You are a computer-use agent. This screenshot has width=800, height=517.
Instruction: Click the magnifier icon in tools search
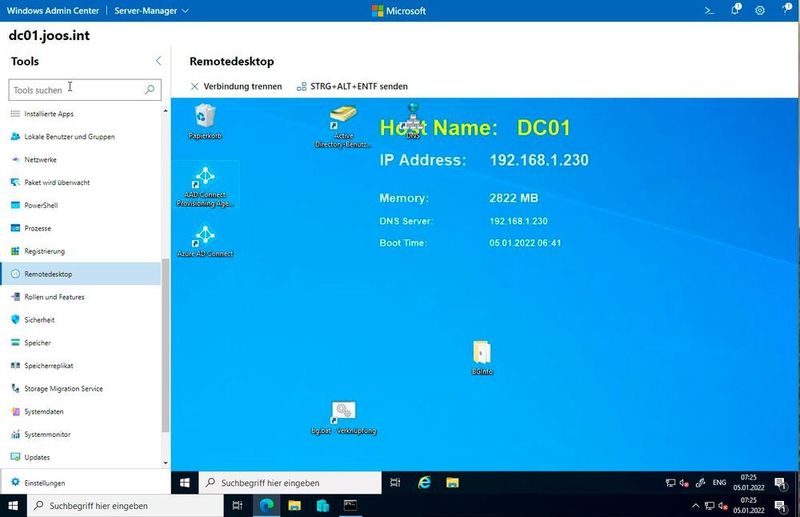pyautogui.click(x=149, y=90)
